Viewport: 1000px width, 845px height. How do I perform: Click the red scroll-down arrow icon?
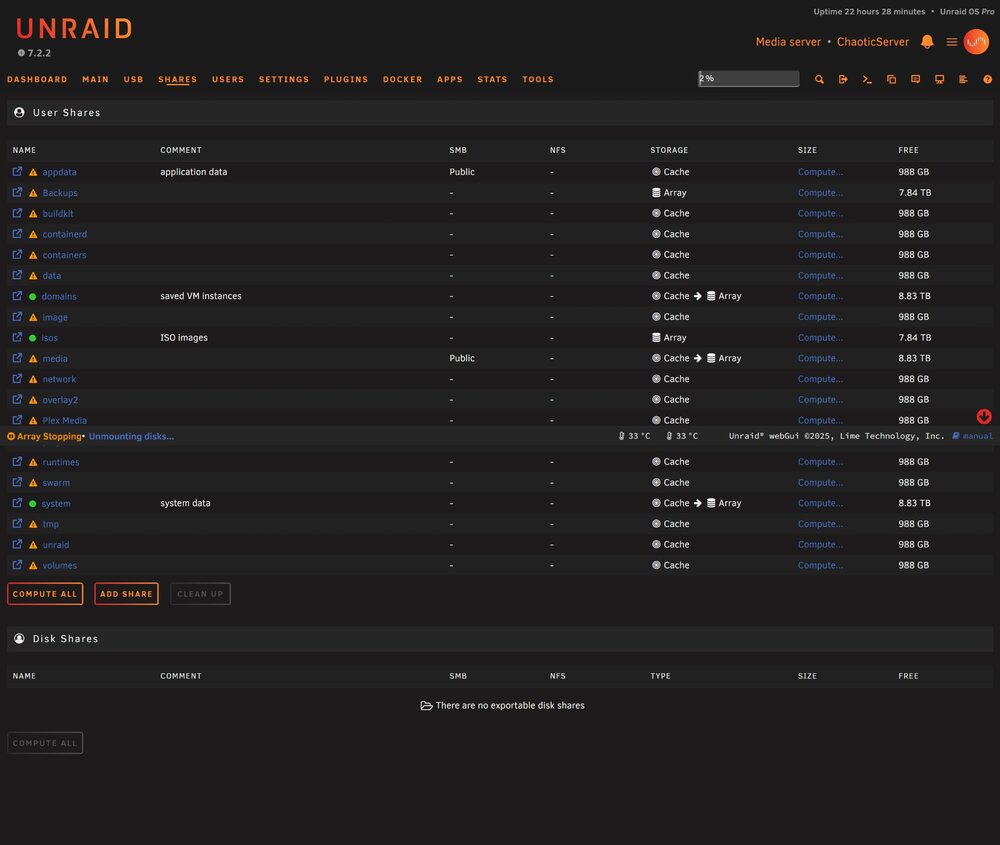(983, 416)
